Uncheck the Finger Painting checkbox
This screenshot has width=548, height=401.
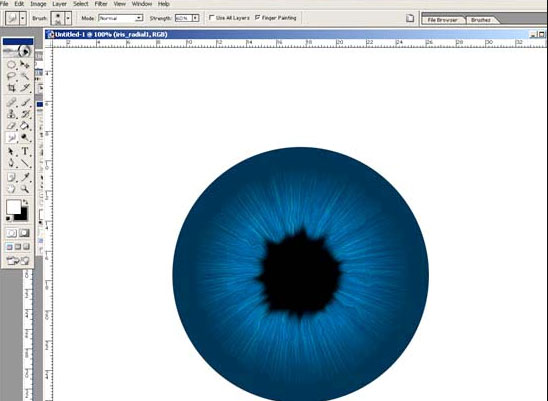tap(258, 17)
